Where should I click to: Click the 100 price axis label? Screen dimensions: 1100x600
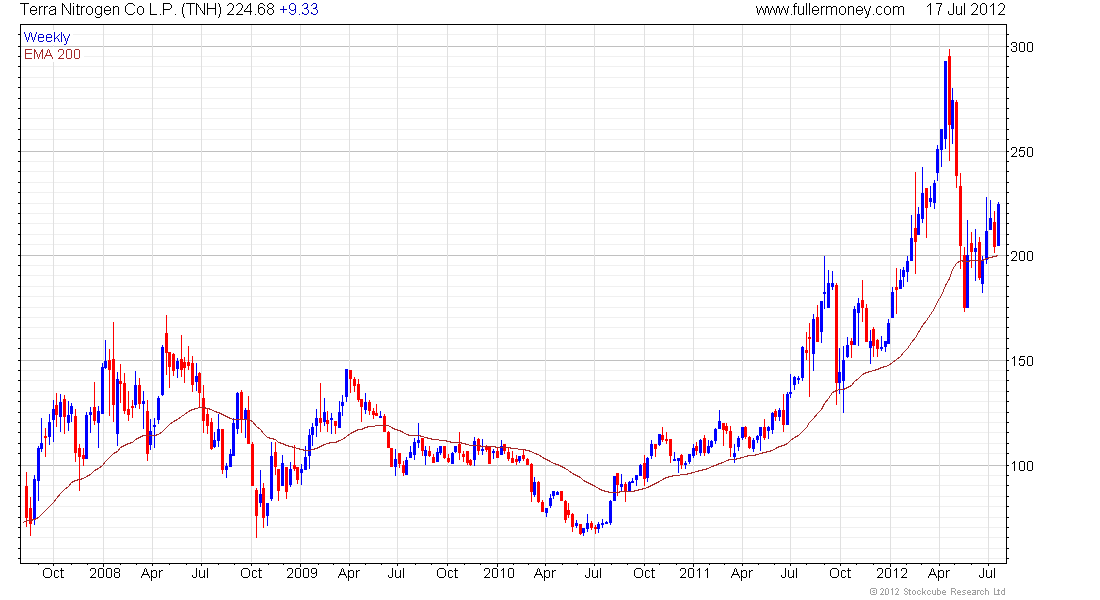(1021, 466)
